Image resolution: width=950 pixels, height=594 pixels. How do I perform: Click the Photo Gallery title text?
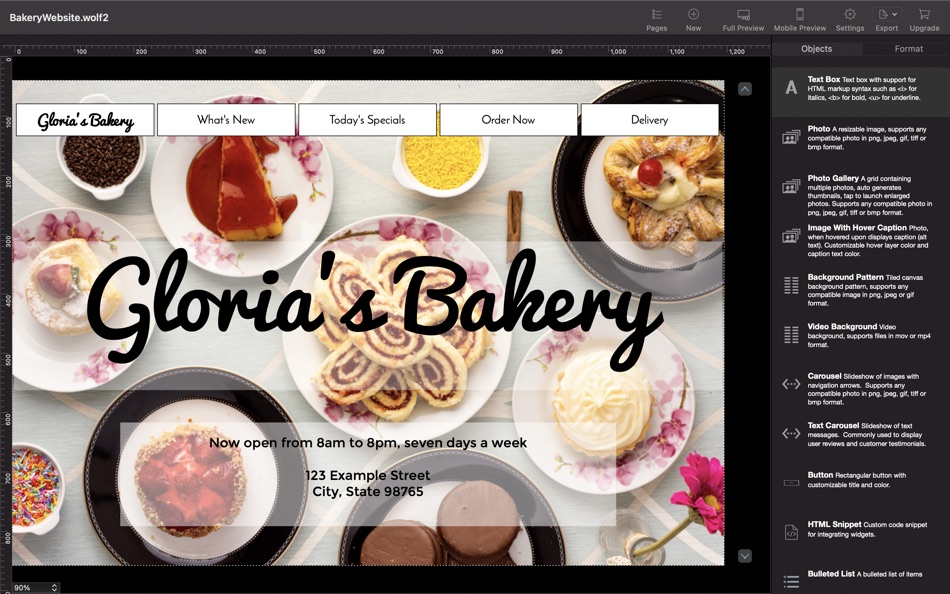point(832,178)
